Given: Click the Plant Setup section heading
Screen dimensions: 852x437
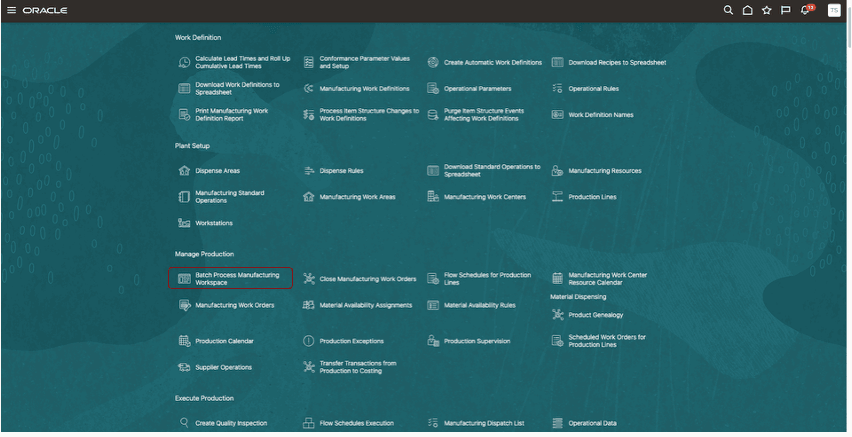Looking at the screenshot, I should coord(192,146).
